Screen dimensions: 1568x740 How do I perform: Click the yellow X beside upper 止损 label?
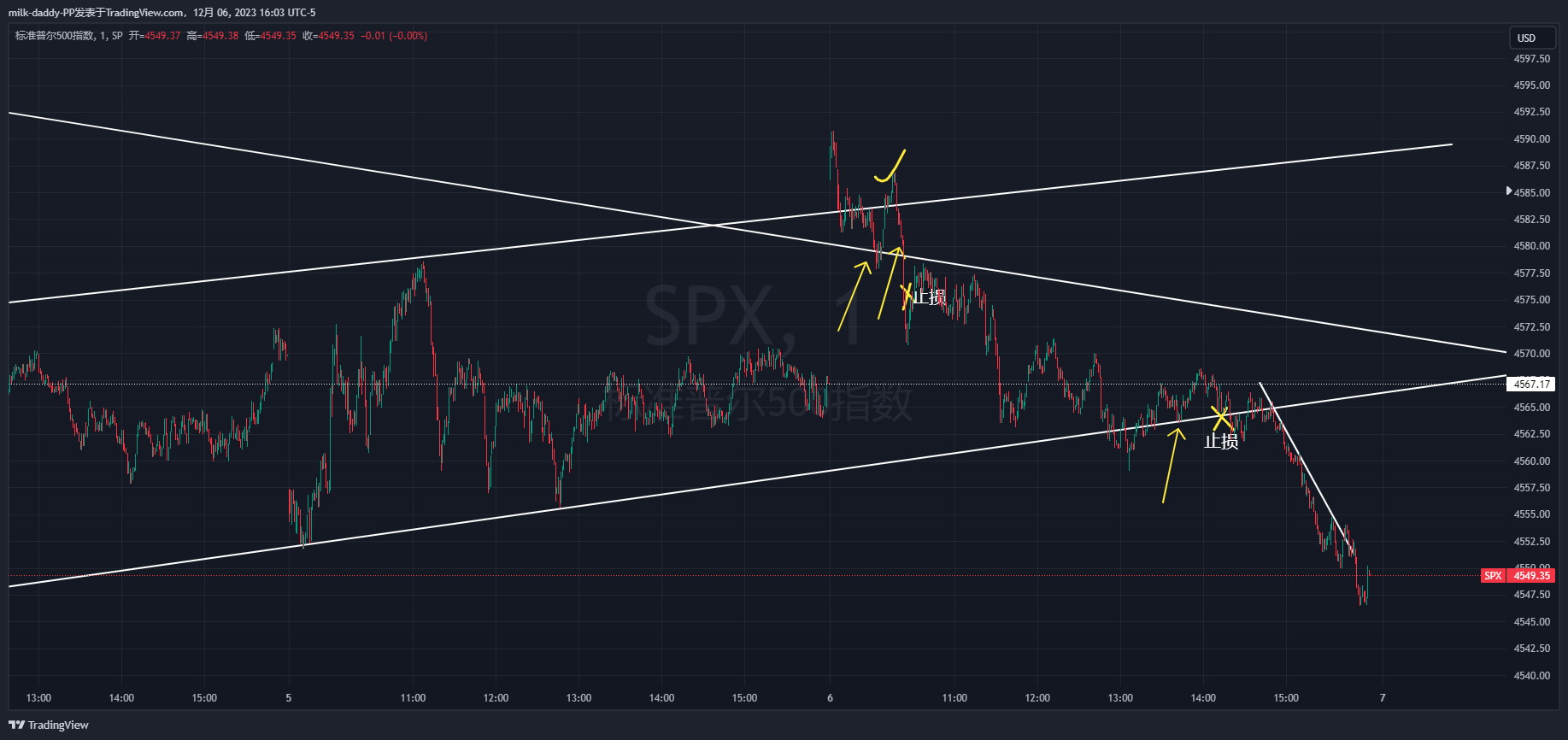906,297
